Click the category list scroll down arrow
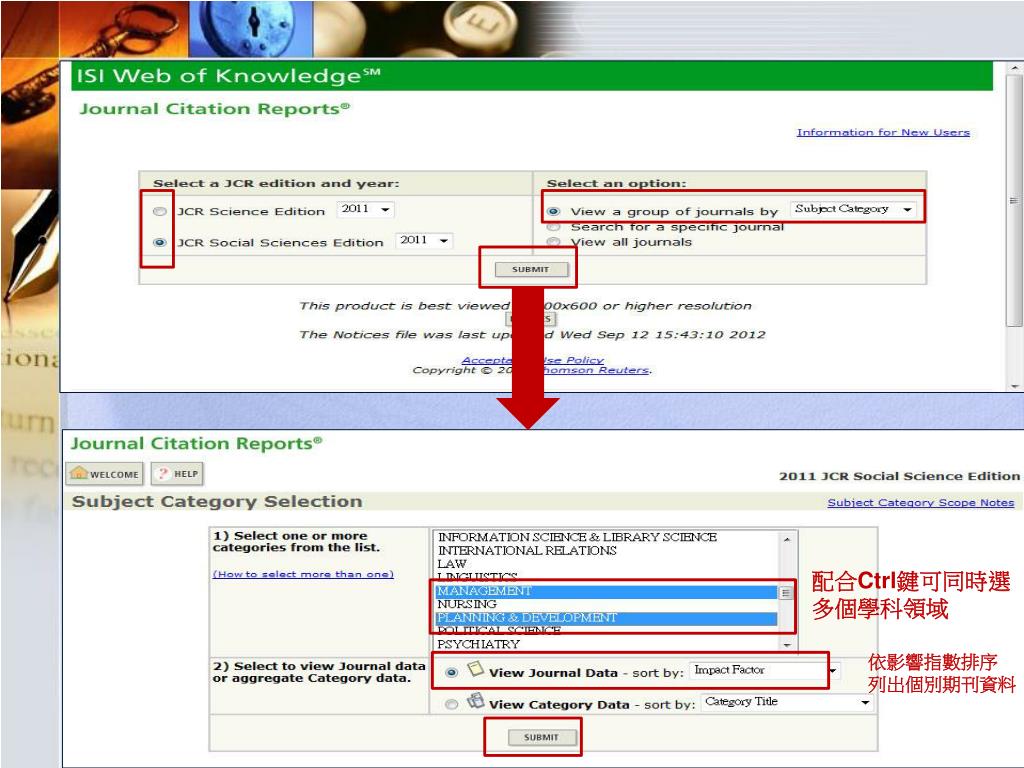This screenshot has width=1024, height=768. coord(787,645)
